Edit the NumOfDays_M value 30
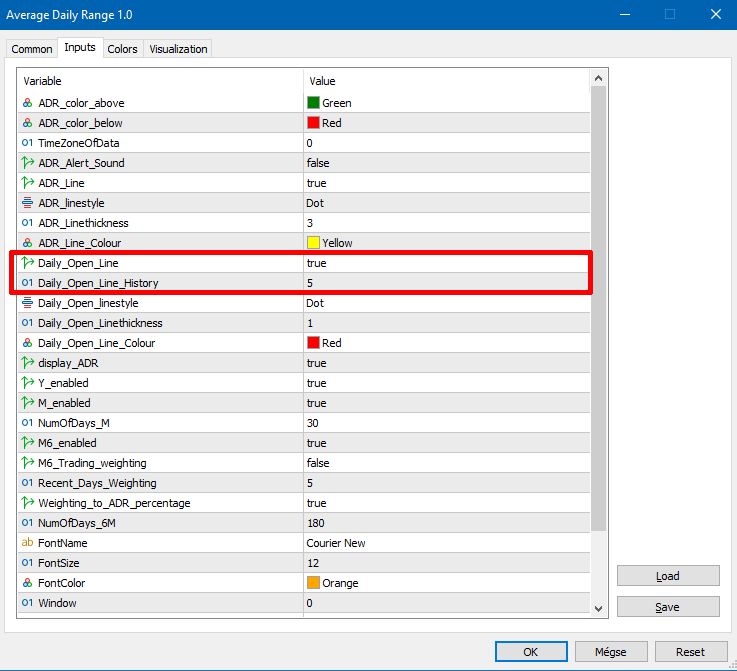 447,423
